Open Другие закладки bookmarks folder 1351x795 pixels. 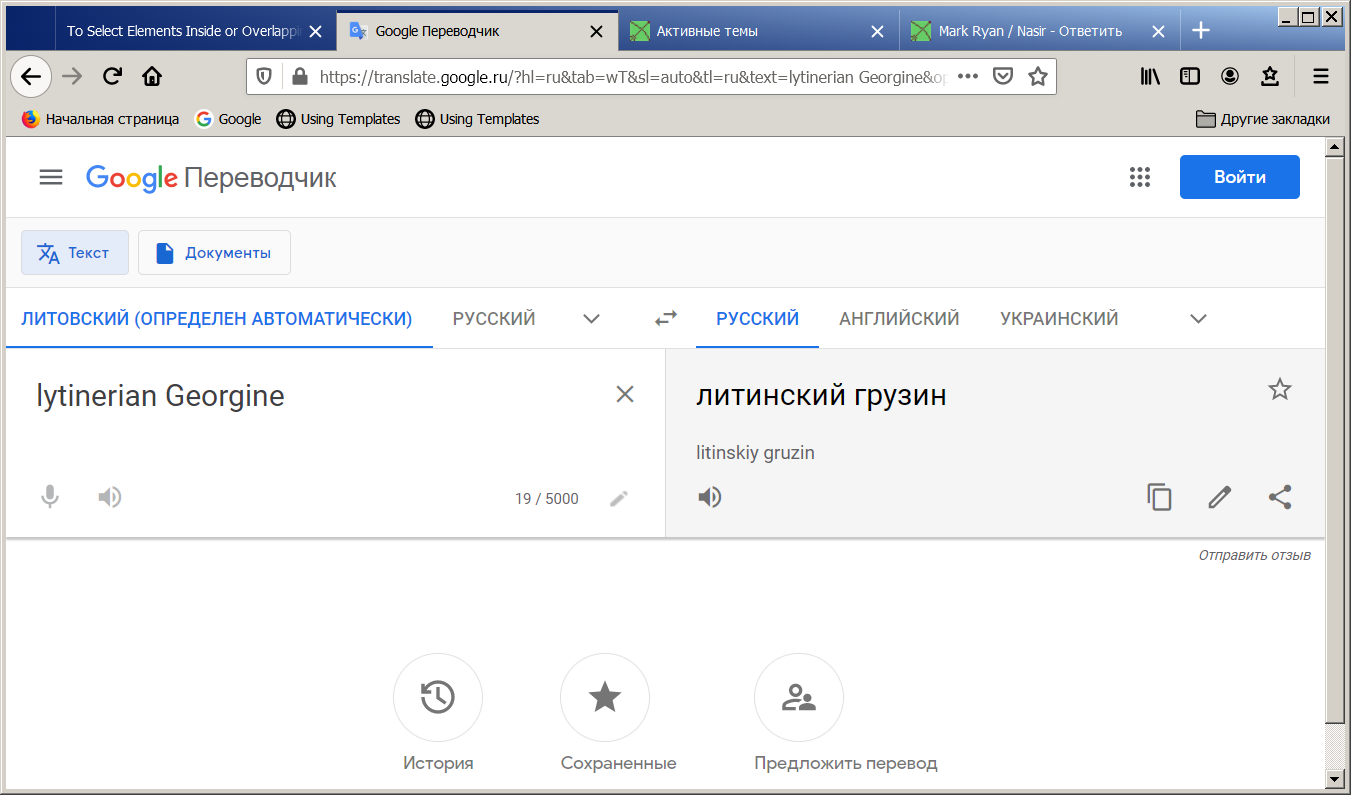(x=1263, y=119)
